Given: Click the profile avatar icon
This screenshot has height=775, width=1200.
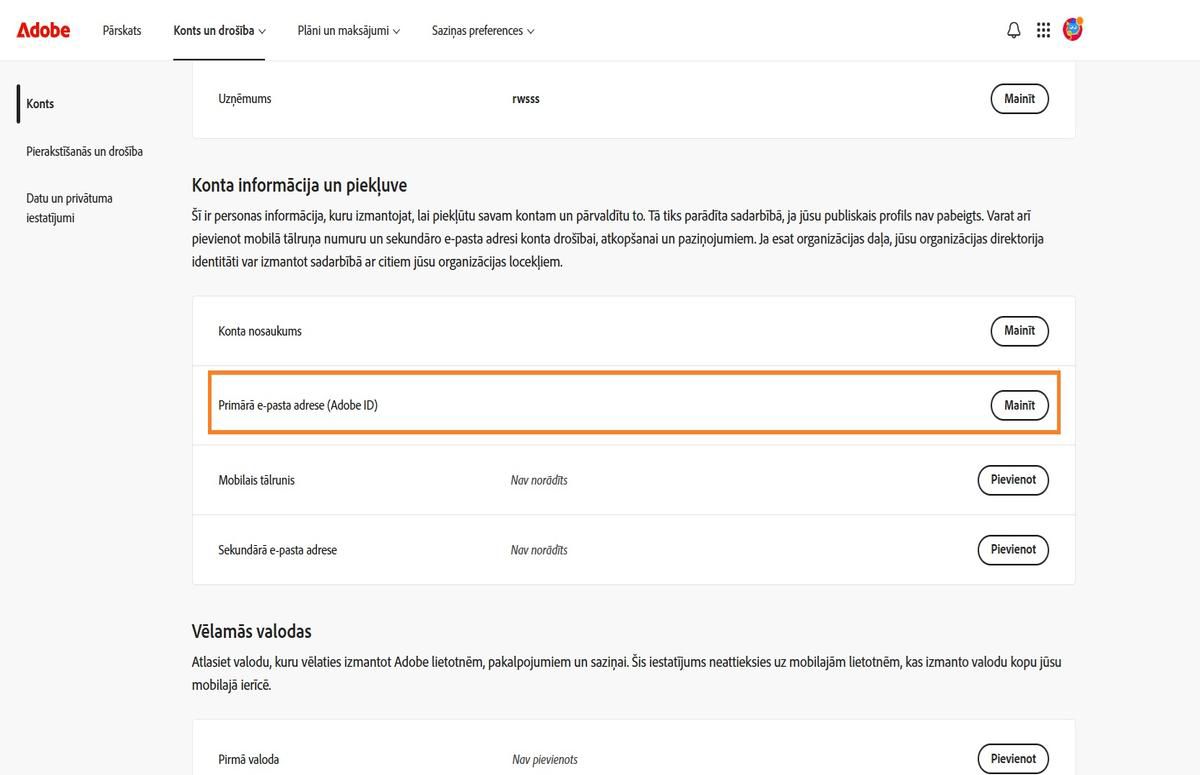Looking at the screenshot, I should click(1072, 29).
